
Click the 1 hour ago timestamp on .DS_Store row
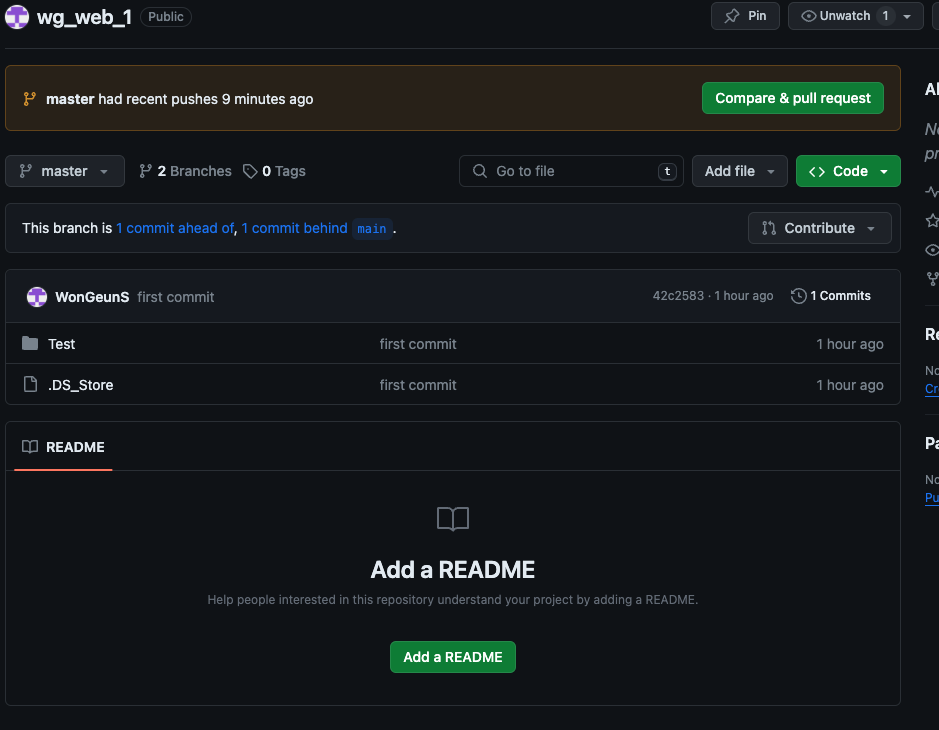coord(850,385)
